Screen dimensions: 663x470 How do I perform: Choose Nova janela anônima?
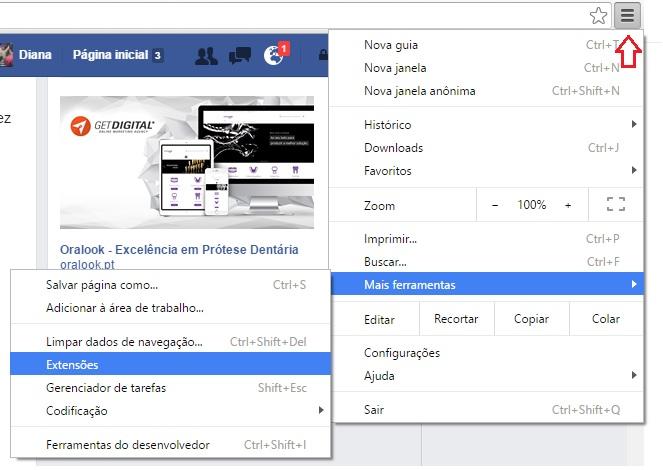pyautogui.click(x=419, y=91)
